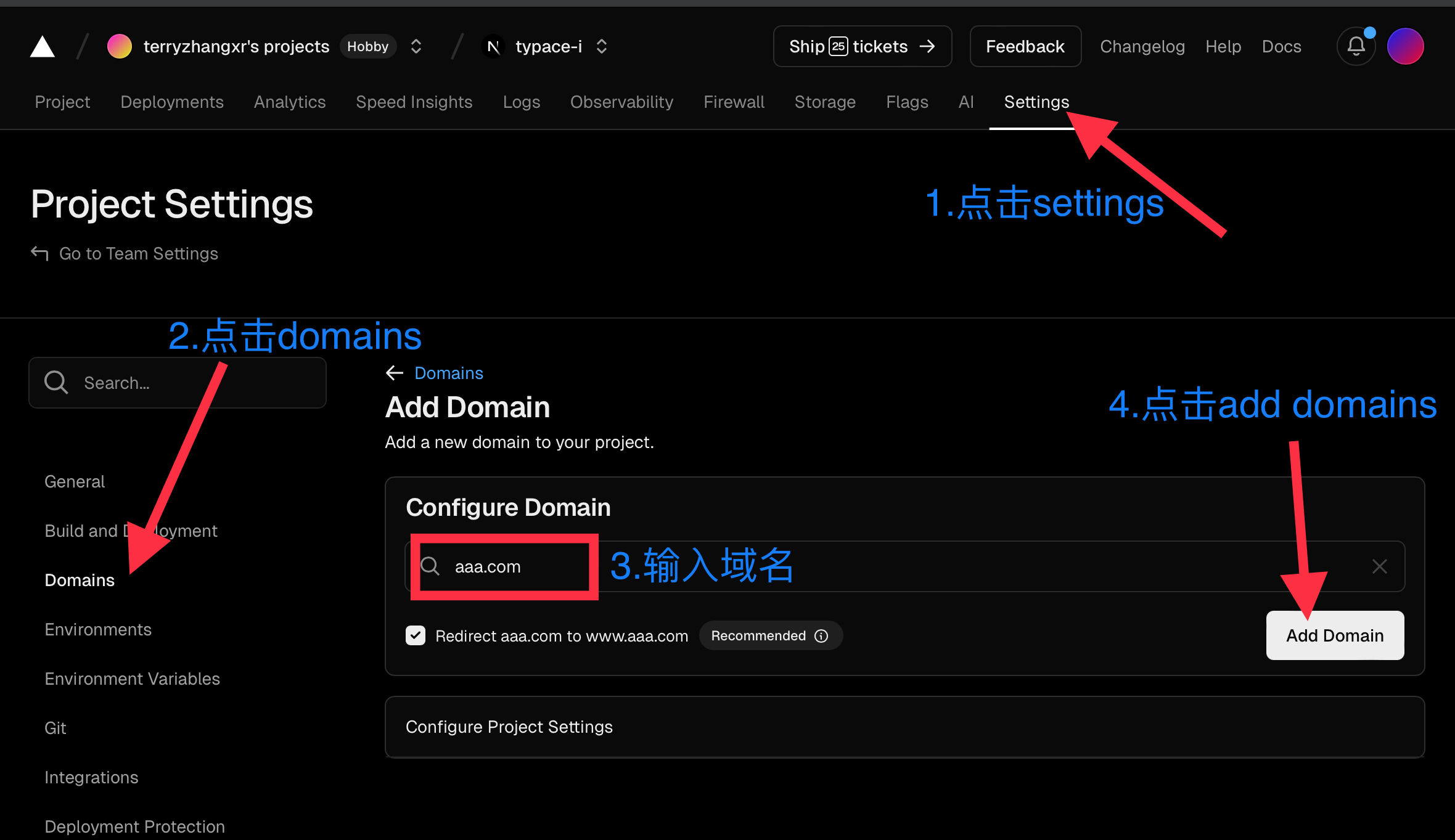Image resolution: width=1455 pixels, height=840 pixels.
Task: Open the Logs tab
Action: point(522,102)
